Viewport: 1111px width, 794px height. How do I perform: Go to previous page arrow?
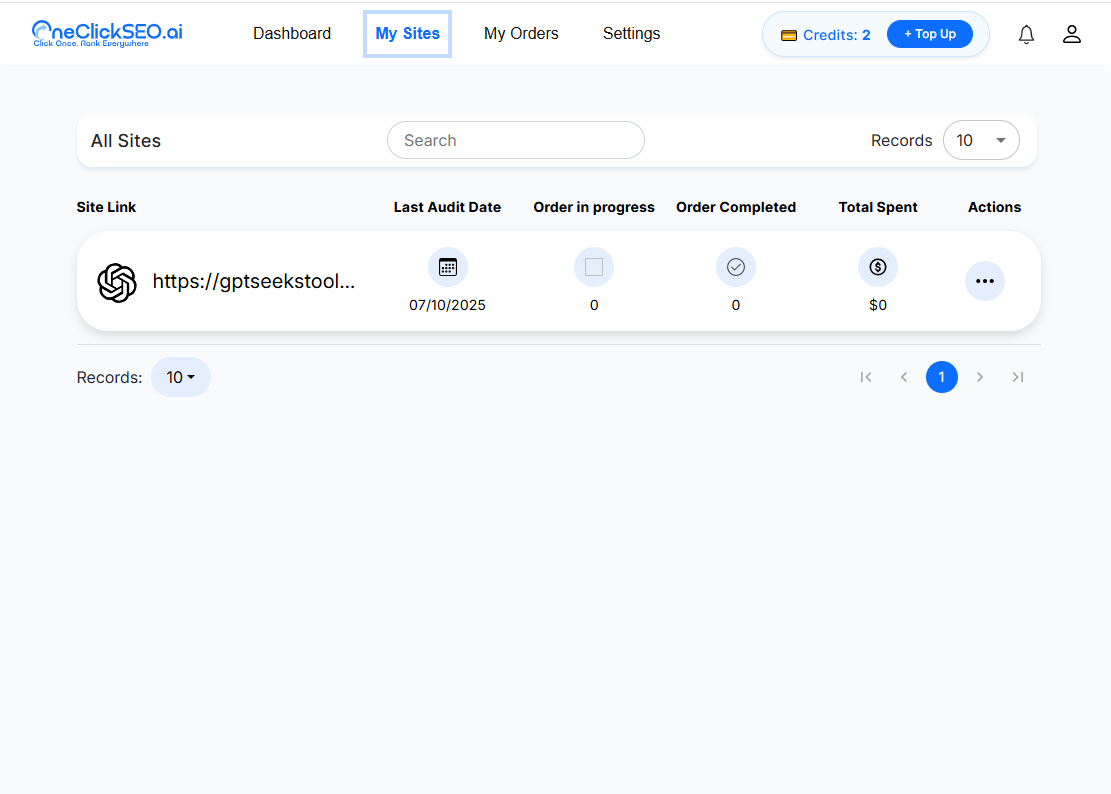(903, 377)
